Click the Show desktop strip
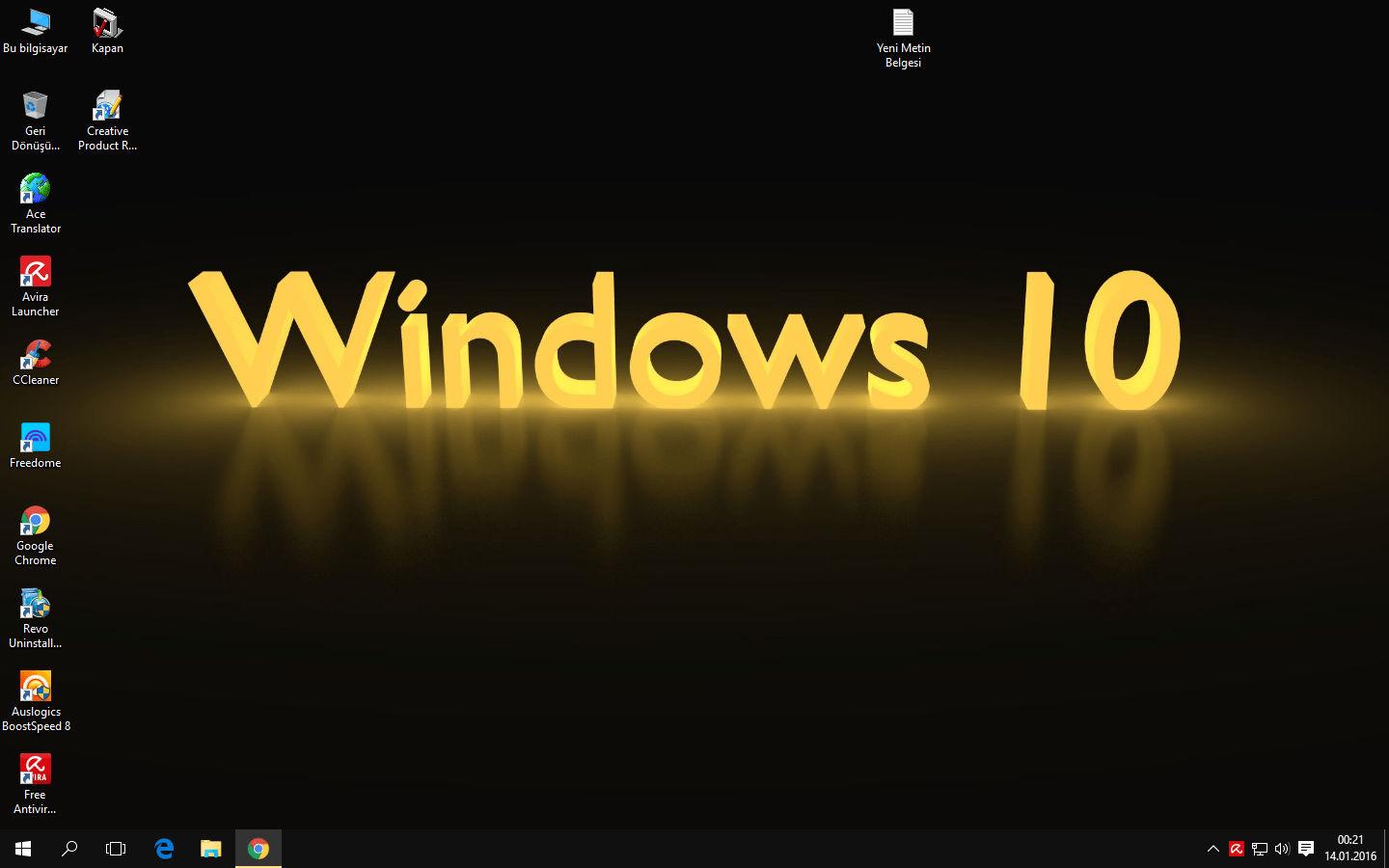This screenshot has height=868, width=1389. coord(1386,849)
